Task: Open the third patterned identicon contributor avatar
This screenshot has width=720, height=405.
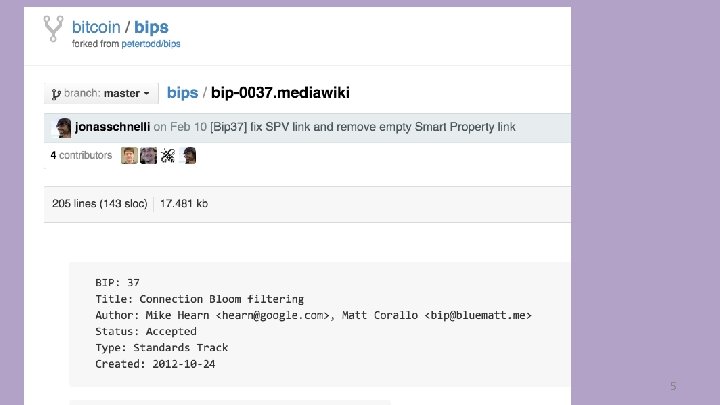Action: point(168,156)
